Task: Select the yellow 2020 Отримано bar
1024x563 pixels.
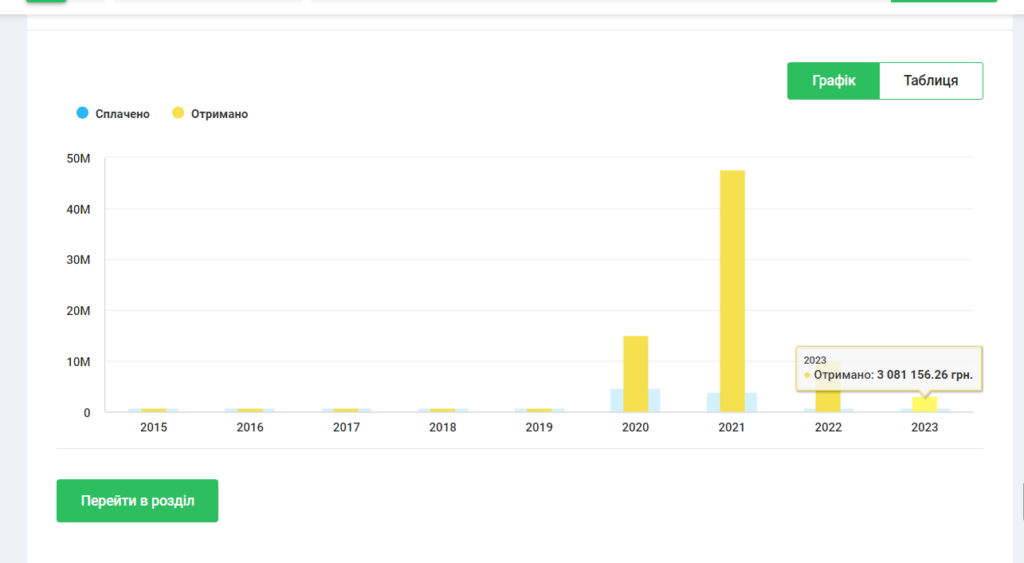Action: [x=635, y=373]
